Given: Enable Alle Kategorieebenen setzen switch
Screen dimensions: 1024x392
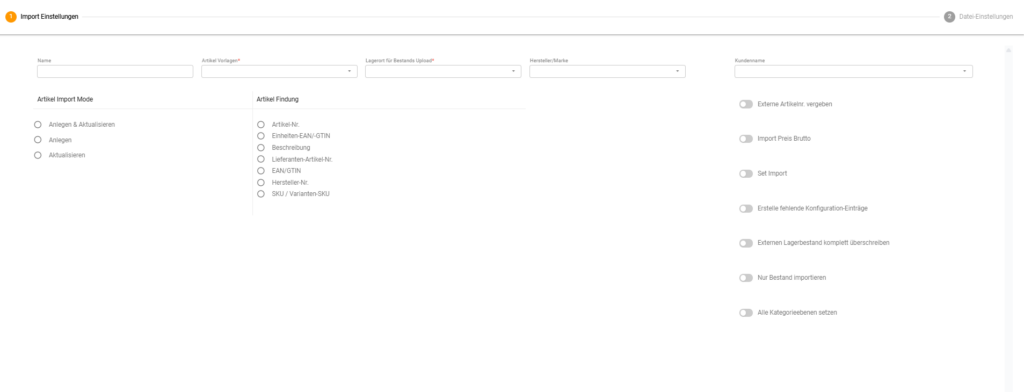Looking at the screenshot, I should tap(746, 313).
